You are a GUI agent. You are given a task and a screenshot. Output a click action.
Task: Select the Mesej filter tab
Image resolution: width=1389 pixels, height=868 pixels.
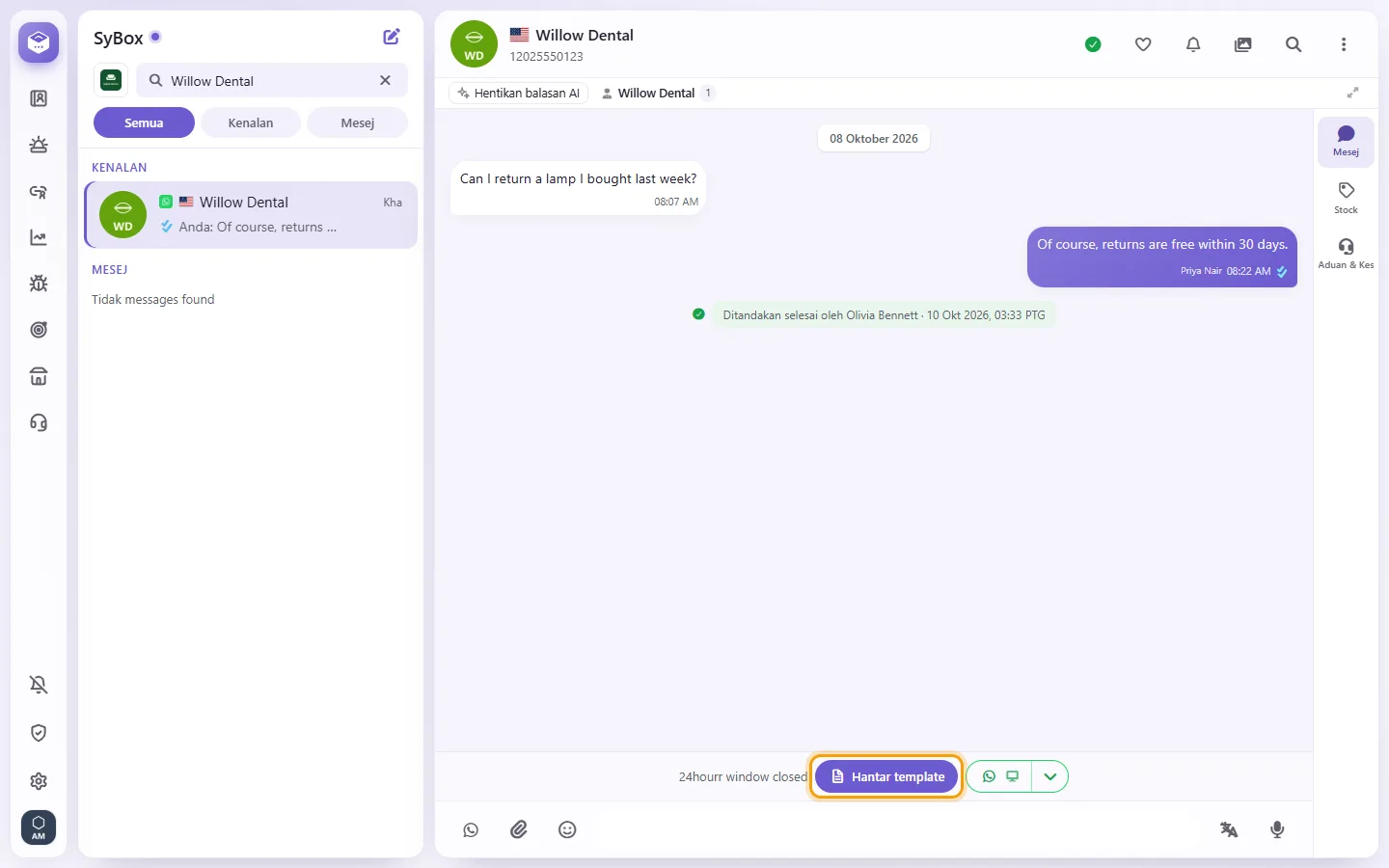pos(358,122)
